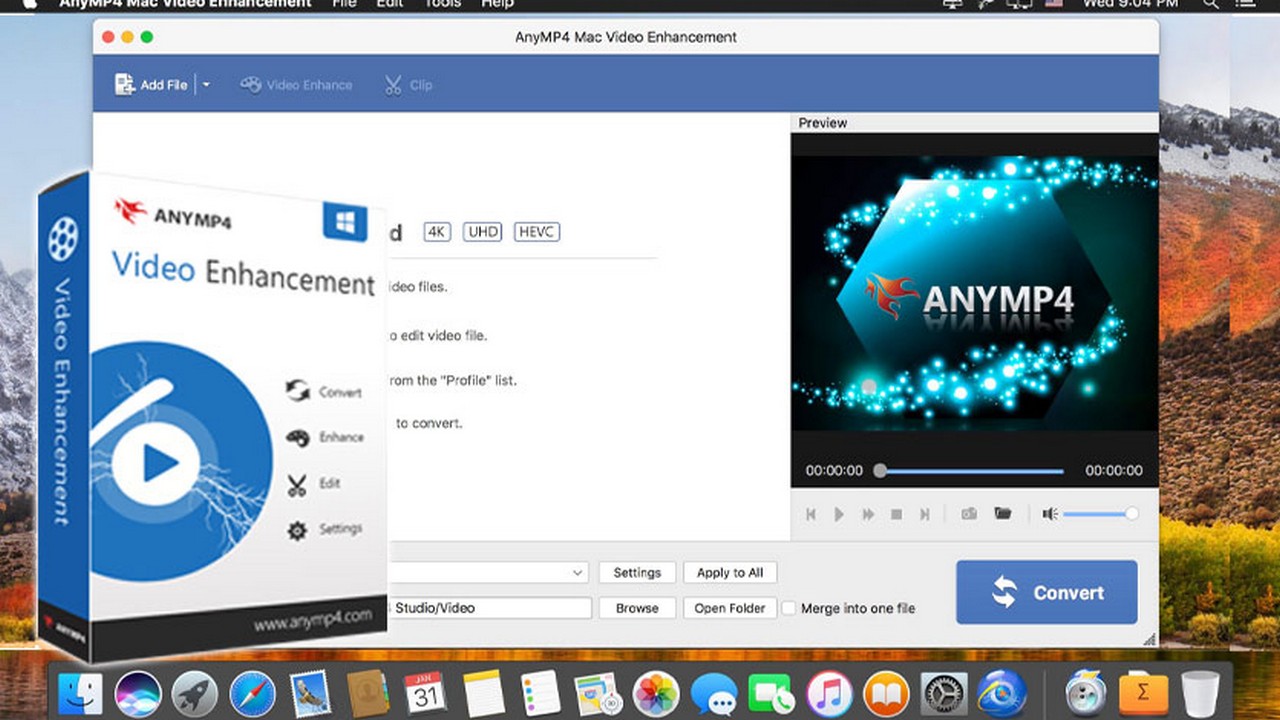Adjust the volume slider
Screen dimensions: 1280x720
click(1098, 514)
